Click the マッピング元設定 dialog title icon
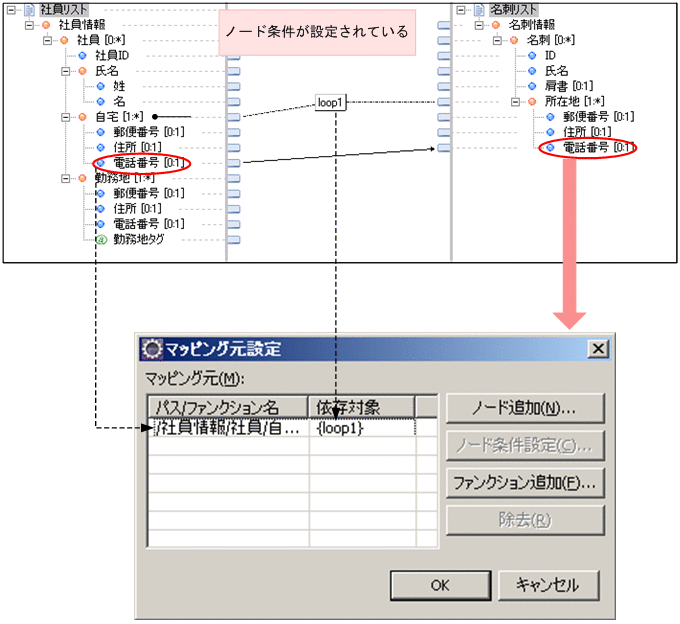680x624 pixels. tap(152, 349)
